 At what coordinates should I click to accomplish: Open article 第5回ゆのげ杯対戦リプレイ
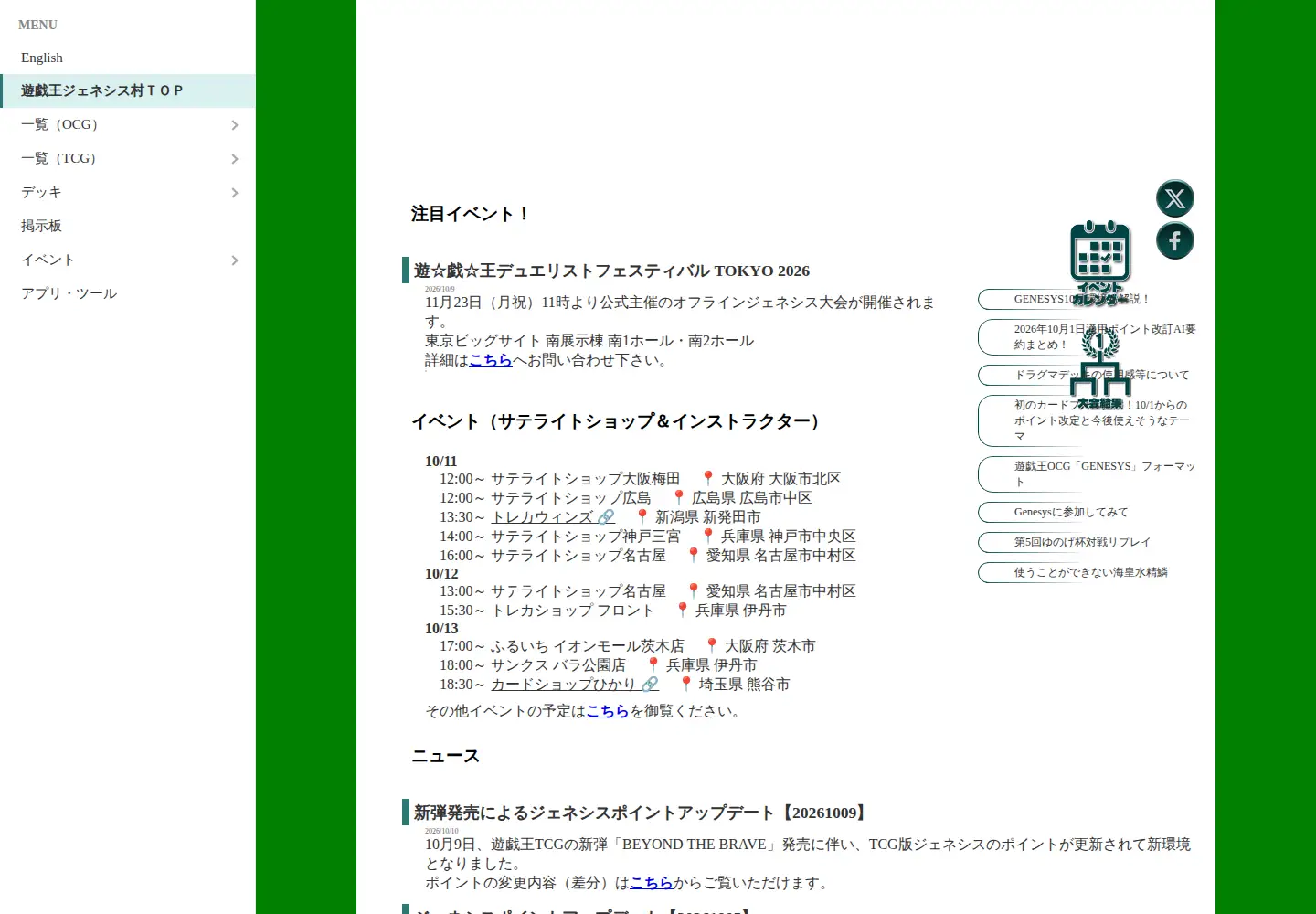(1088, 542)
